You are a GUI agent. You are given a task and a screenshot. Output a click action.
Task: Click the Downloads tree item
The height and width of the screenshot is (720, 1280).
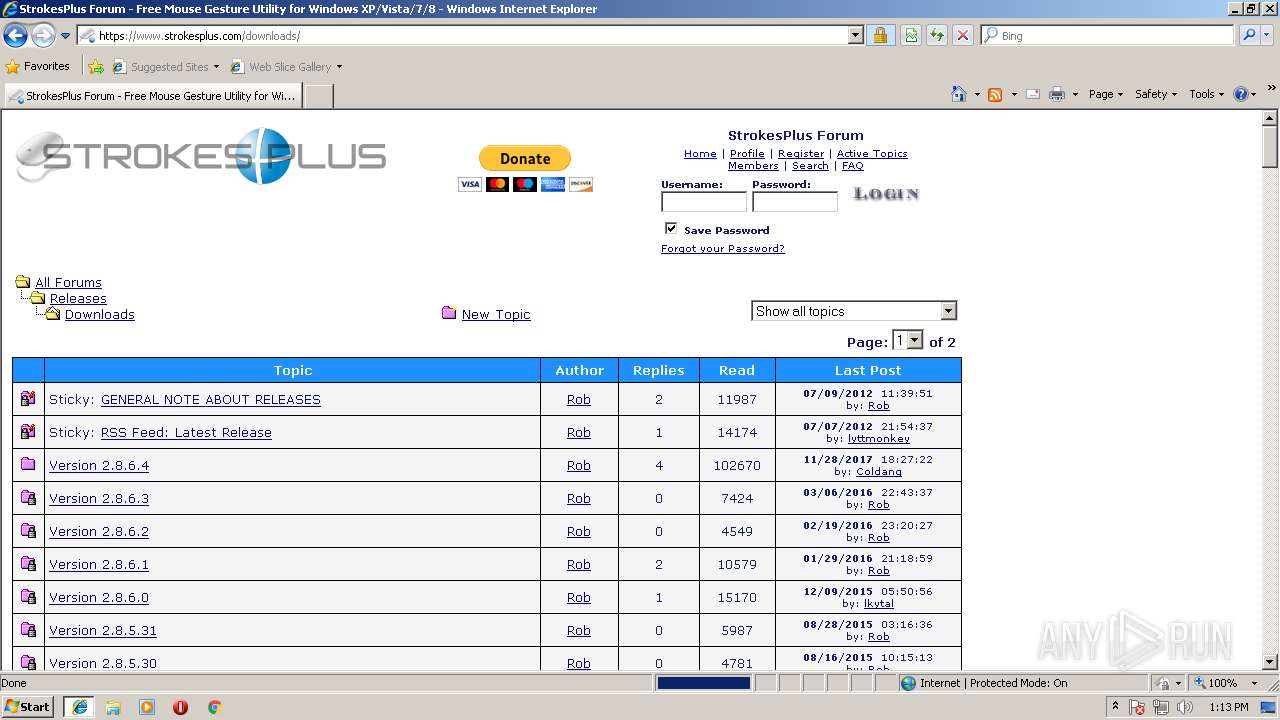point(100,314)
